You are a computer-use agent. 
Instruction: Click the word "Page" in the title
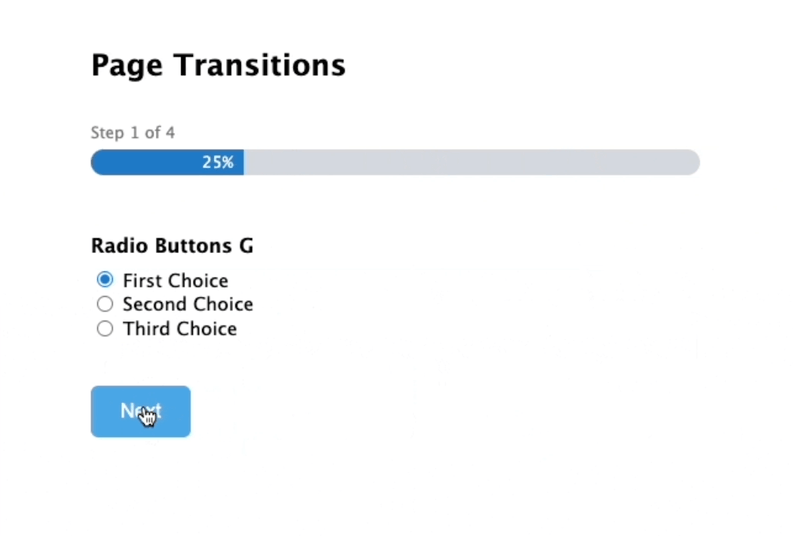[127, 66]
